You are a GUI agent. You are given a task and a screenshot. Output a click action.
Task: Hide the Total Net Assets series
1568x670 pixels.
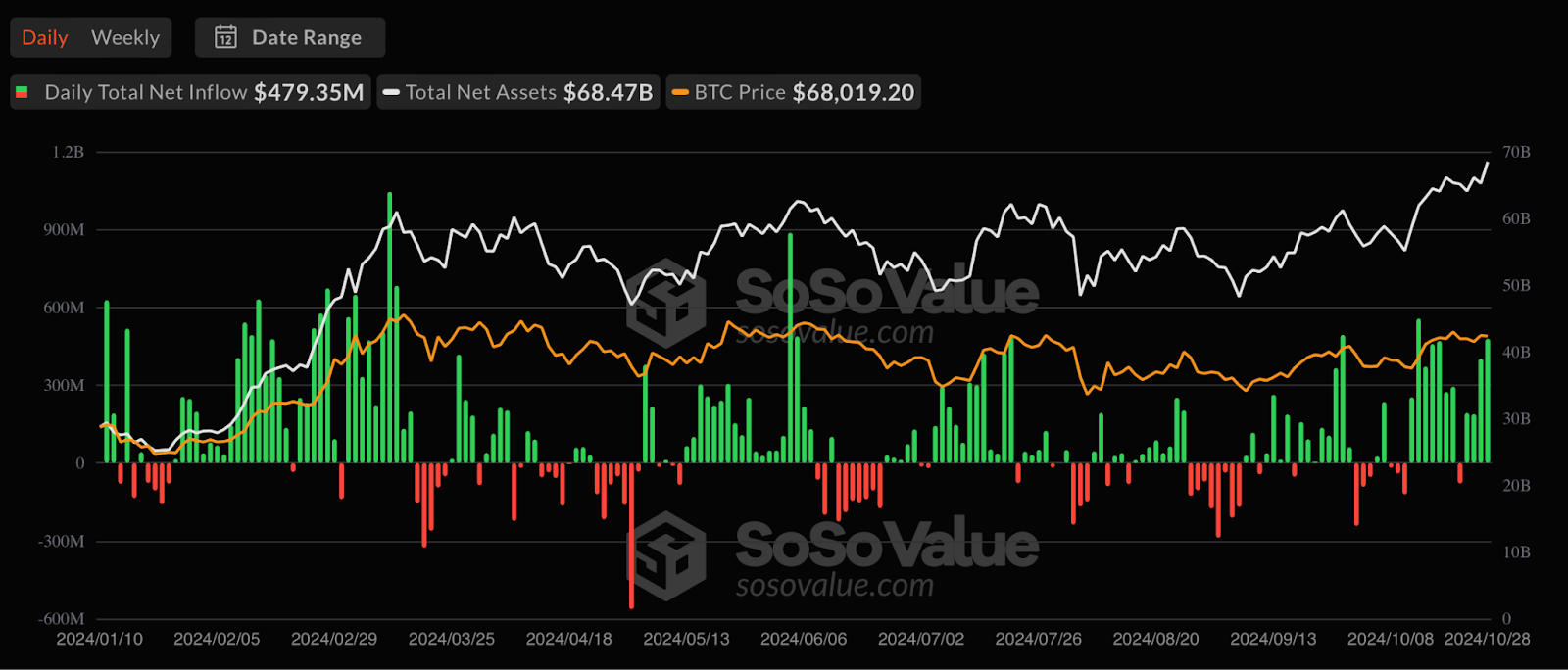pyautogui.click(x=480, y=93)
